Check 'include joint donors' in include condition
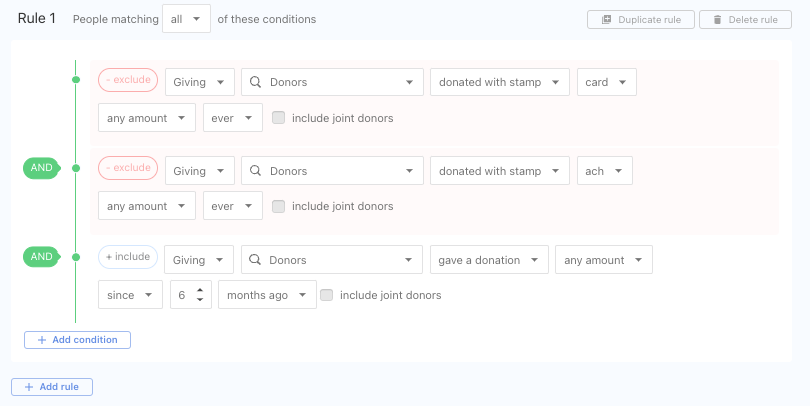The image size is (810, 406). [326, 295]
